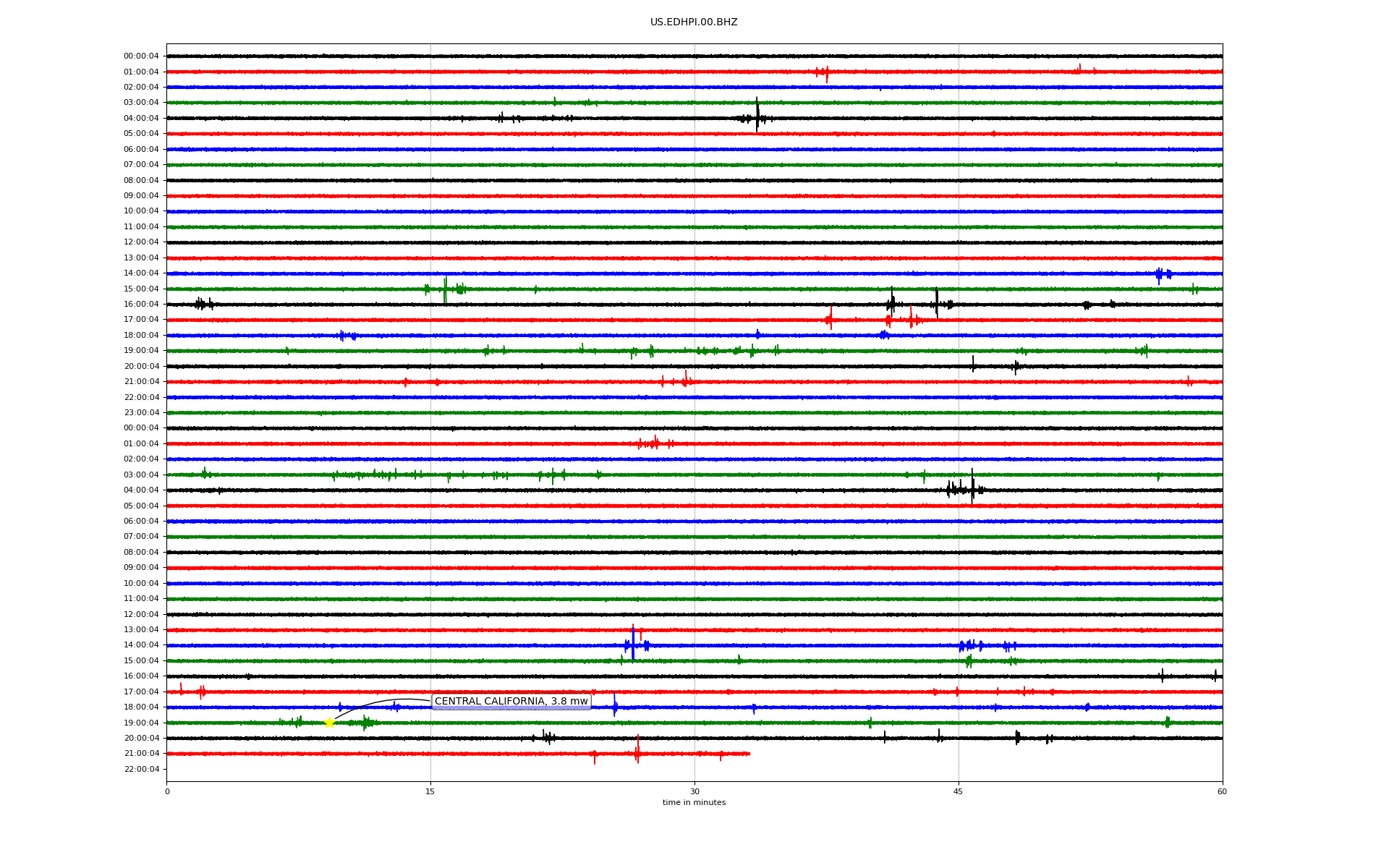Click the 23:00:04 row label
Image resolution: width=1389 pixels, height=868 pixels.
[x=141, y=413]
